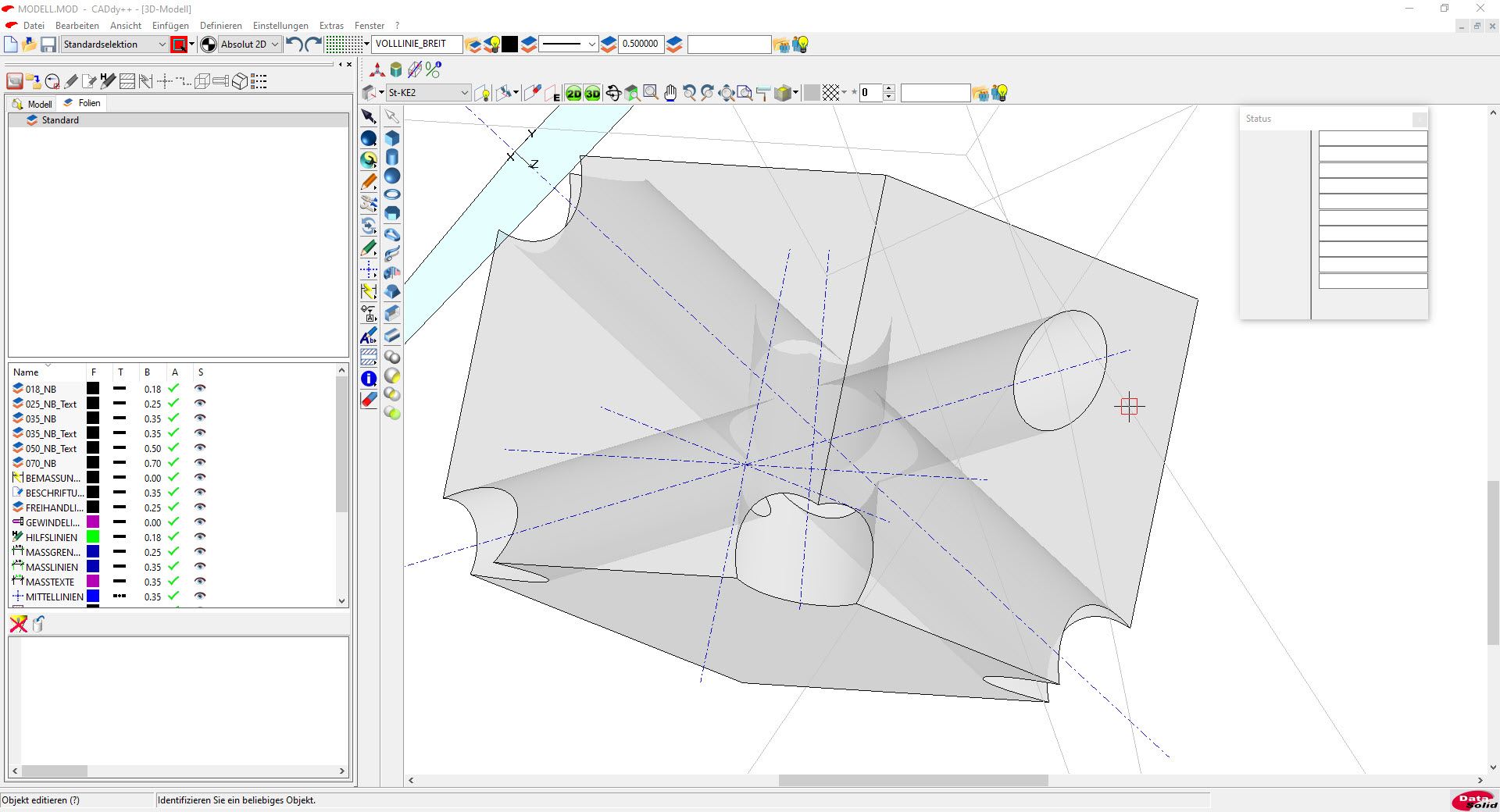Click green color swatch of HILFSLINIEN
Viewport: 1500px width, 812px height.
[92, 537]
